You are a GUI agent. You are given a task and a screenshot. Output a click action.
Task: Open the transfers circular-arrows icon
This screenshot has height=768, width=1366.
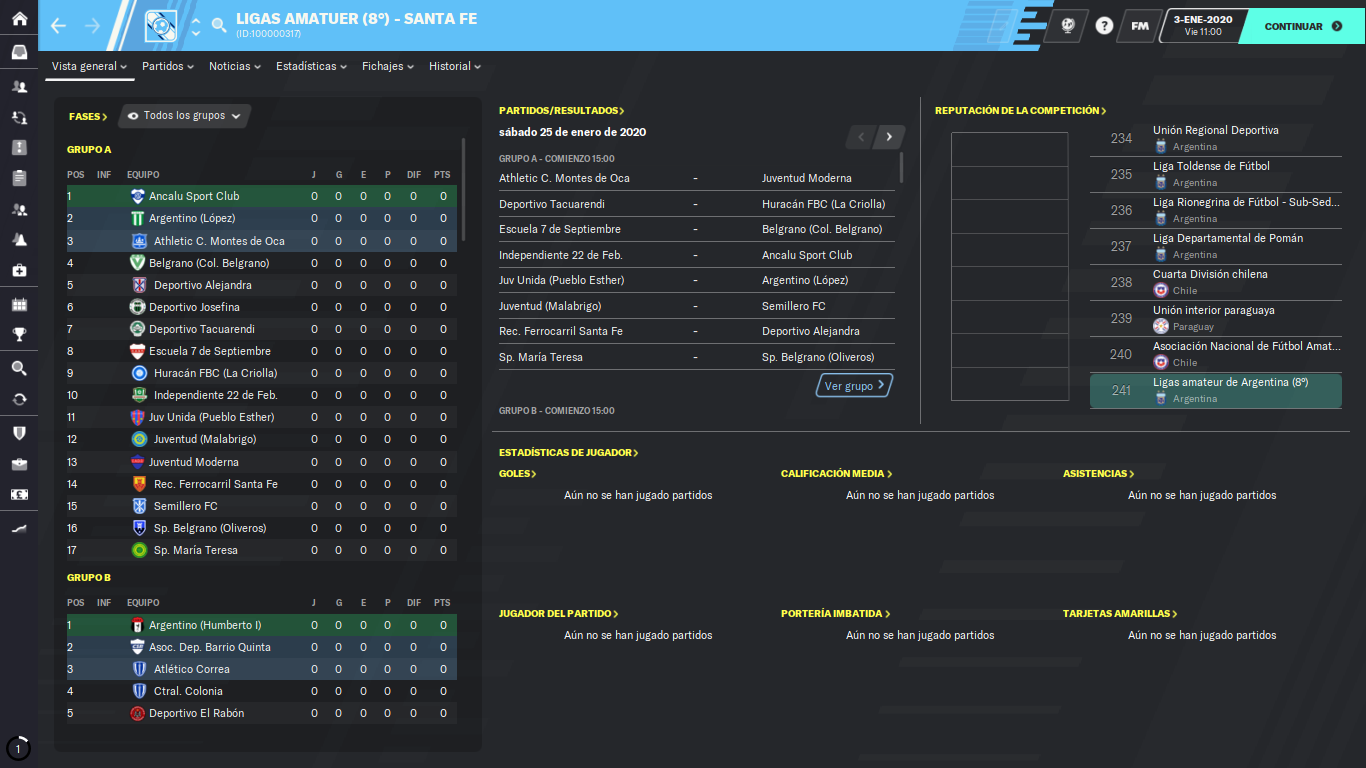point(18,399)
